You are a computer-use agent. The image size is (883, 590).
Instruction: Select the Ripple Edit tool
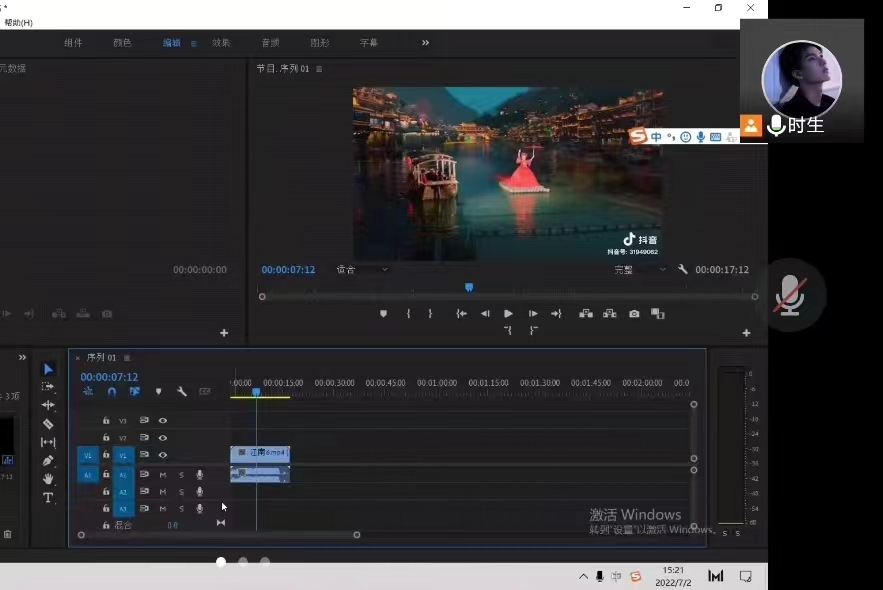click(x=48, y=405)
